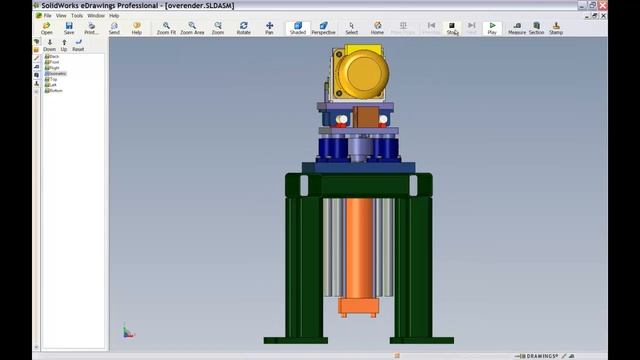Open the File menu

(47, 16)
